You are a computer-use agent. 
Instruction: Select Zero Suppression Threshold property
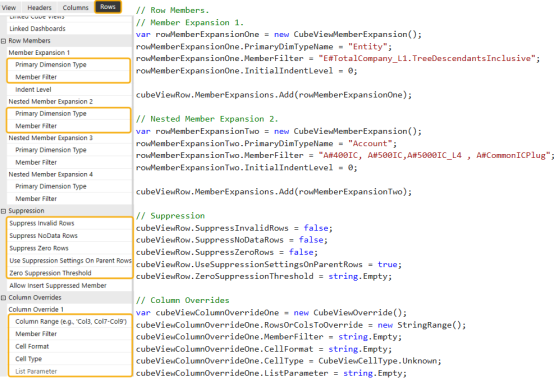click(69, 273)
